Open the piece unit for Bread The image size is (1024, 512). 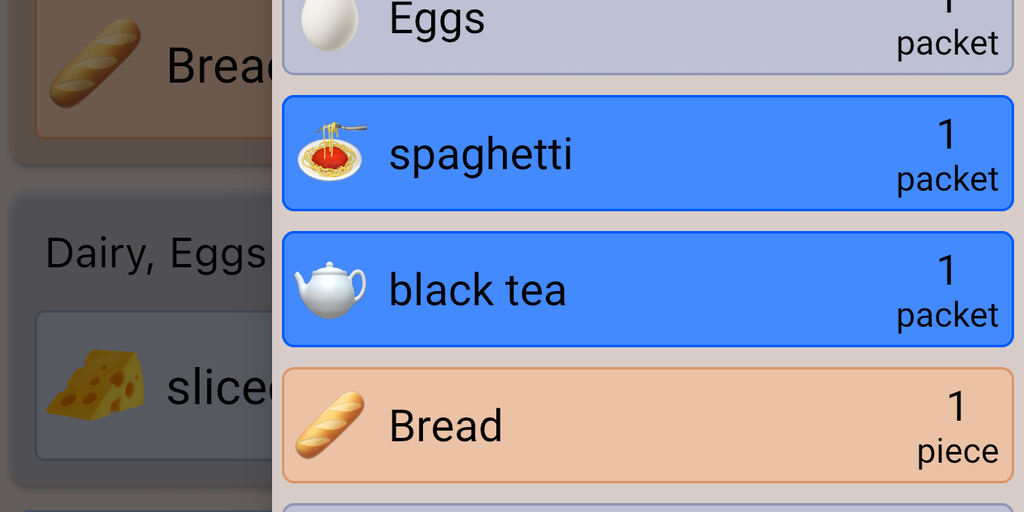[957, 452]
